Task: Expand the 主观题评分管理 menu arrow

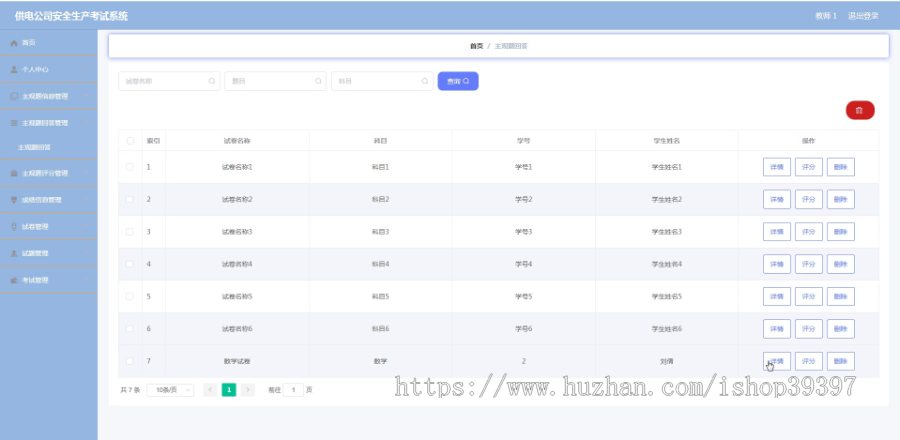Action: (x=86, y=173)
